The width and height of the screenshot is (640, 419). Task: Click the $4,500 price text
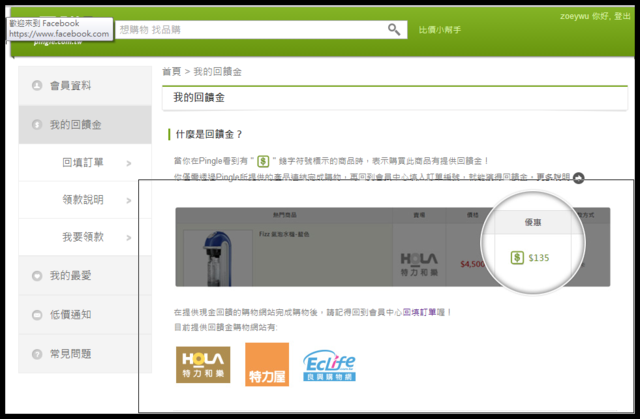pyautogui.click(x=472, y=264)
